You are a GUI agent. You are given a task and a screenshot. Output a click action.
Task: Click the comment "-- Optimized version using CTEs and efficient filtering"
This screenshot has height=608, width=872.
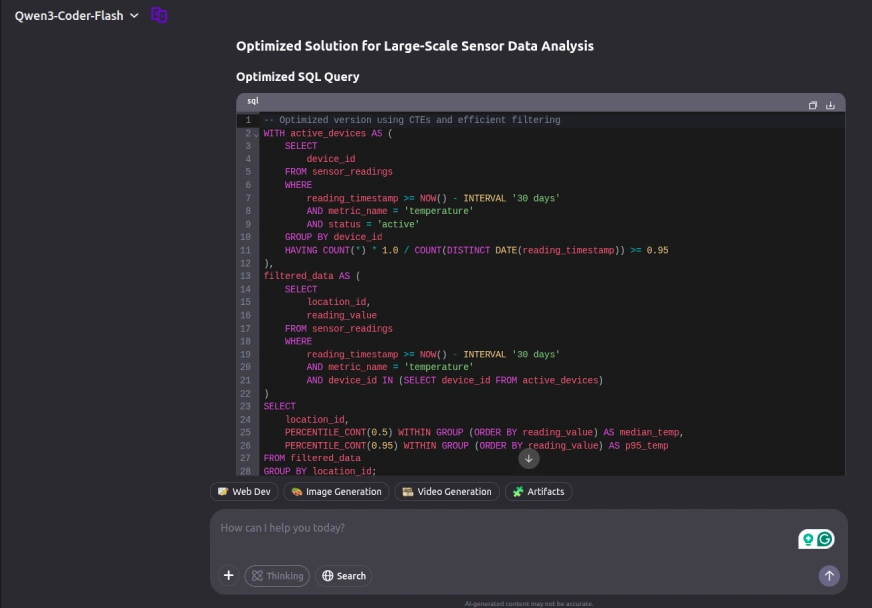click(x=412, y=120)
